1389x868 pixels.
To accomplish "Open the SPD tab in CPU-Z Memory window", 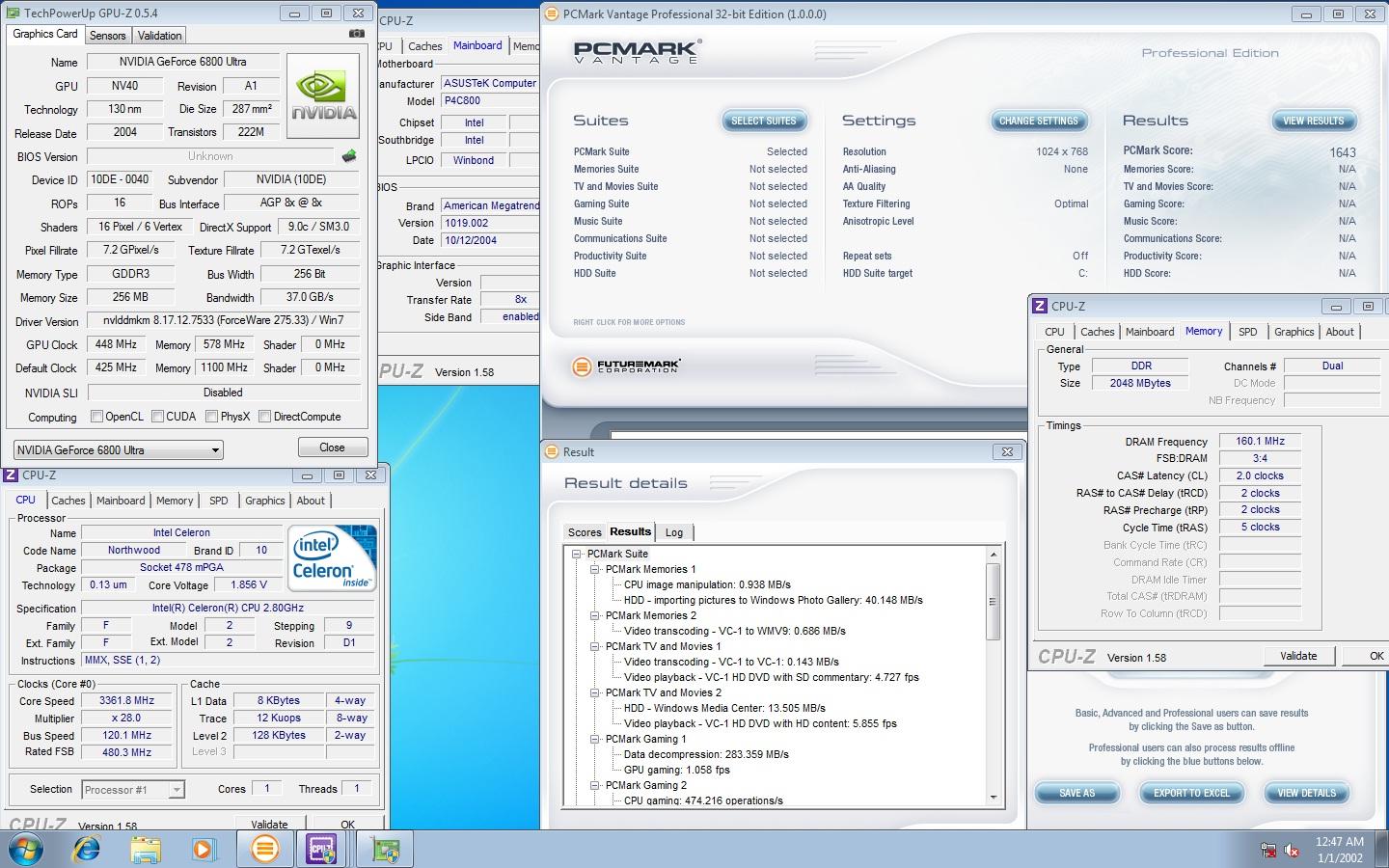I will 1247,332.
